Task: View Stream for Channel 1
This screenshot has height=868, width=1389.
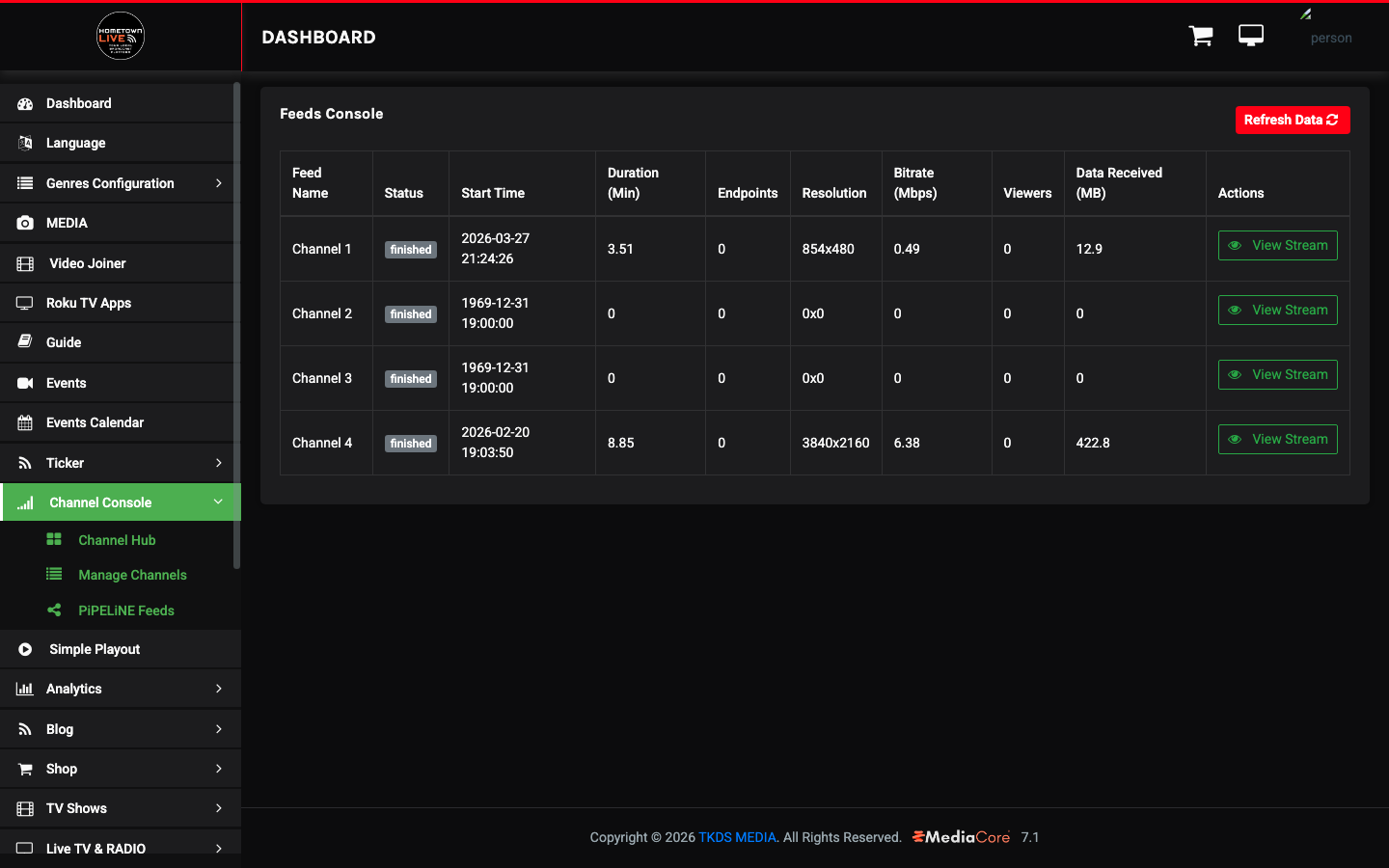Action: point(1278,245)
